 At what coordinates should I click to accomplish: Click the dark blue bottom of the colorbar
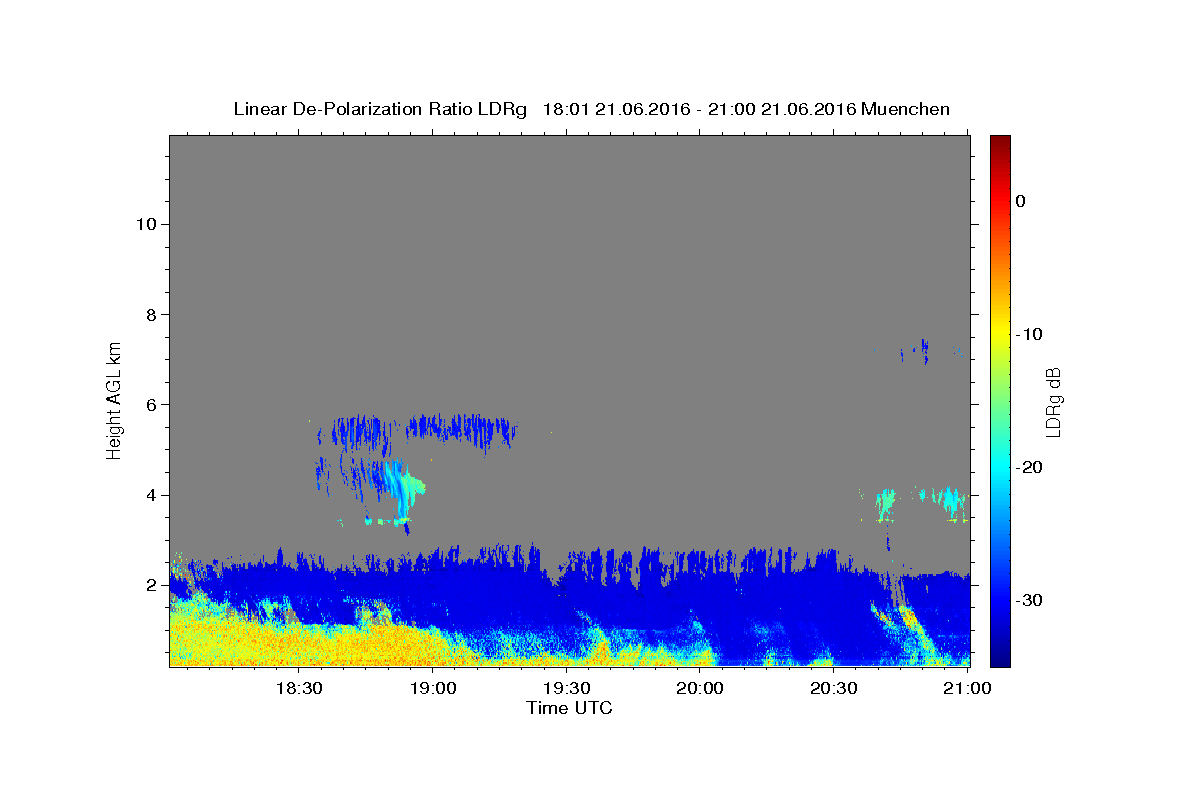pyautogui.click(x=1000, y=655)
